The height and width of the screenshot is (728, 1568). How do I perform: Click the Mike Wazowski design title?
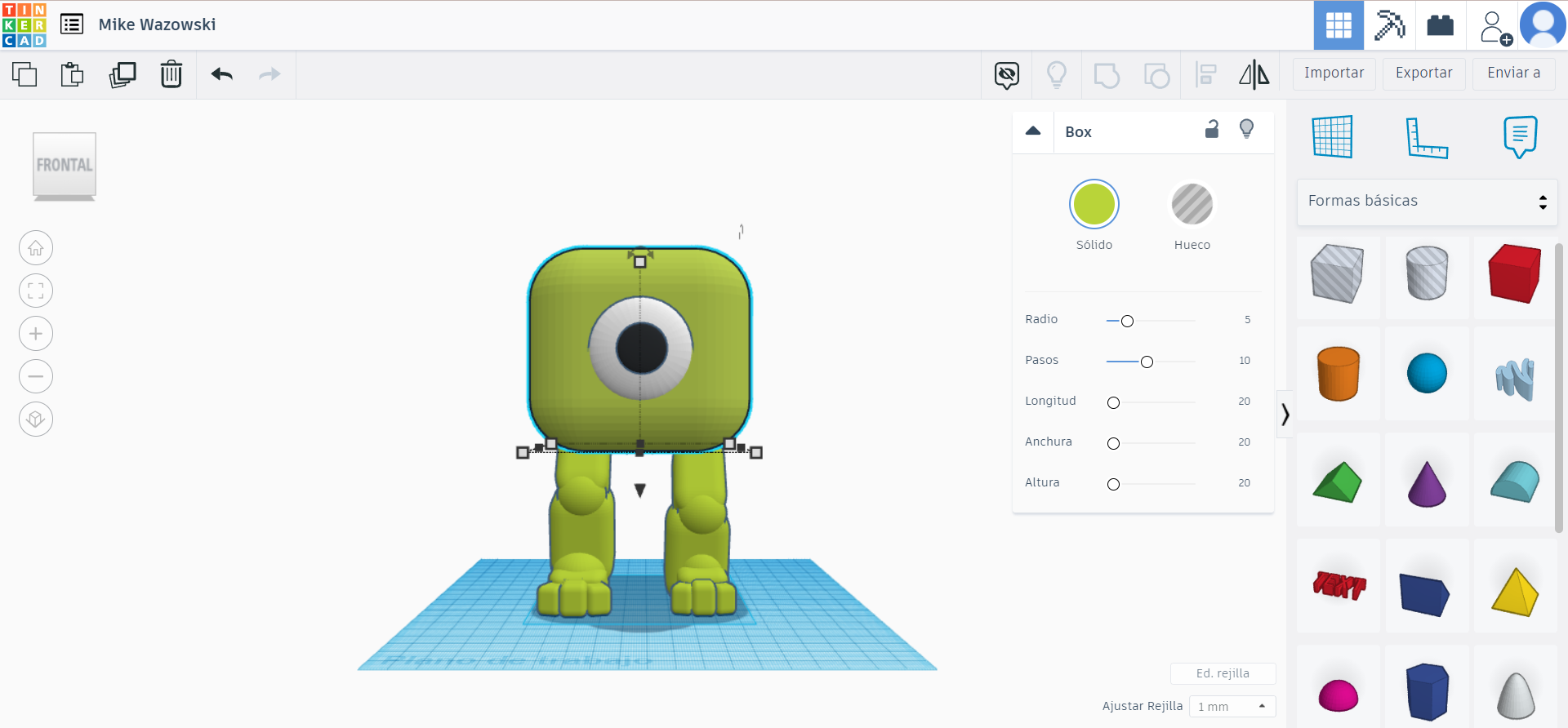(158, 24)
